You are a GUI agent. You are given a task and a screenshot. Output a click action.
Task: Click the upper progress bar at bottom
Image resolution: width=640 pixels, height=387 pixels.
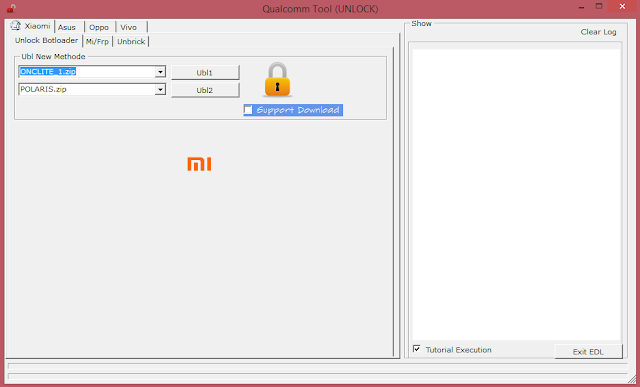pos(318,366)
